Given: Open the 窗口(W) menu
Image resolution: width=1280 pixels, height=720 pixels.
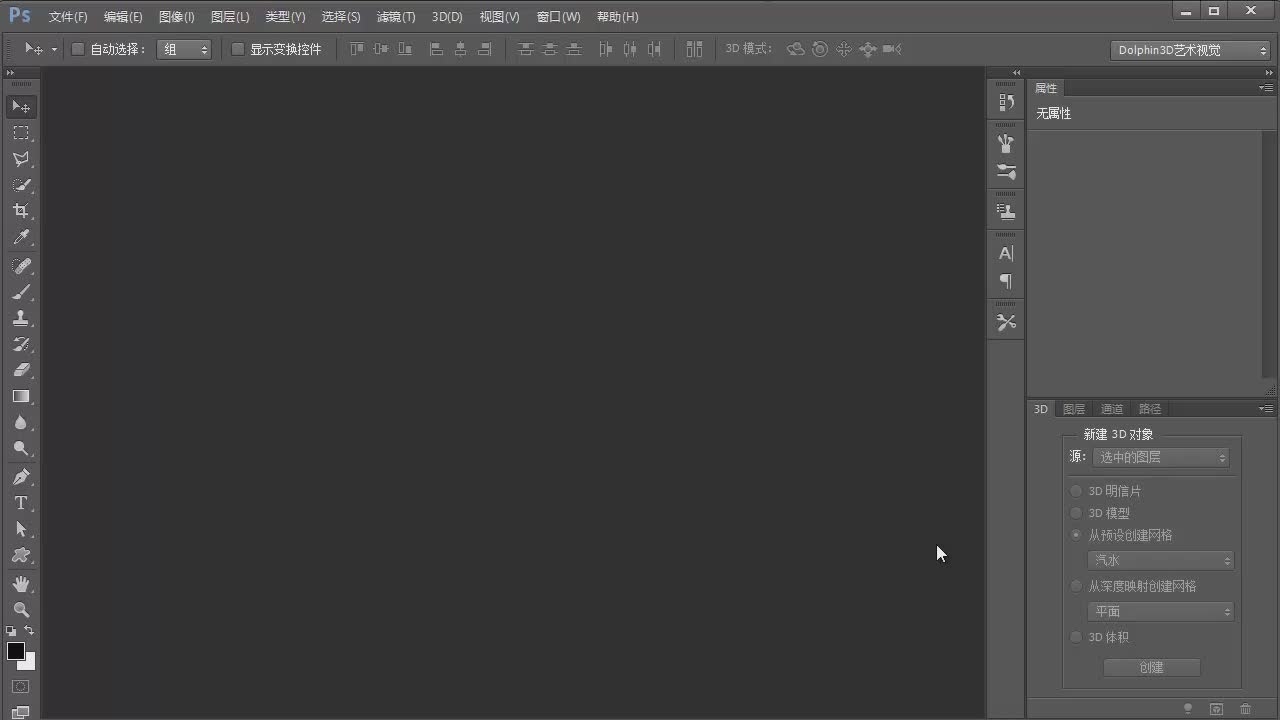Looking at the screenshot, I should point(558,17).
